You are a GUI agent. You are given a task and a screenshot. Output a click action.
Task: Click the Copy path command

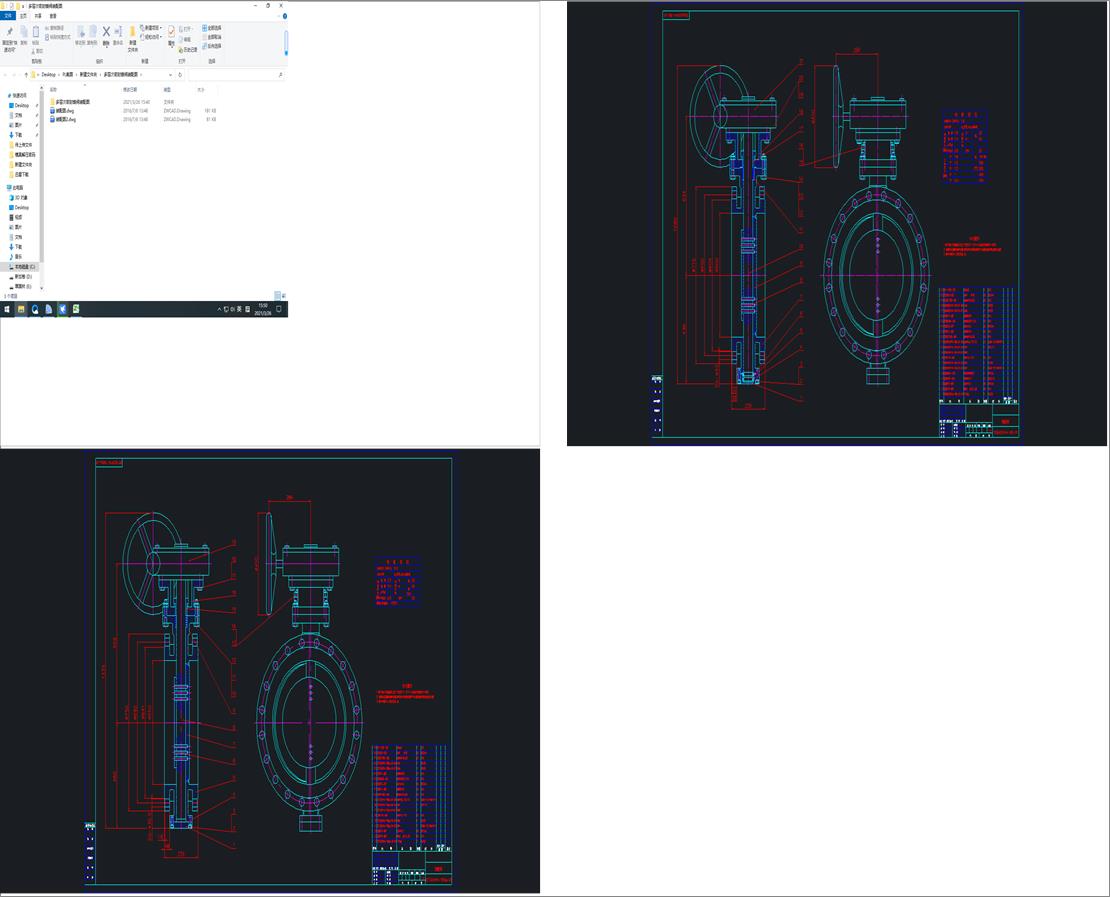point(55,28)
